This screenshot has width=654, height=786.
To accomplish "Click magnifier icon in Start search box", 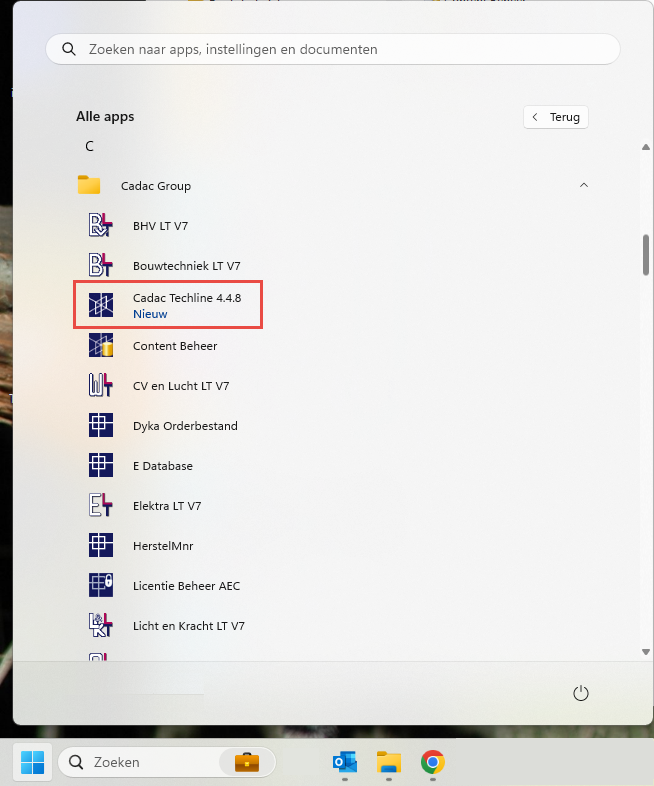I will pos(69,49).
